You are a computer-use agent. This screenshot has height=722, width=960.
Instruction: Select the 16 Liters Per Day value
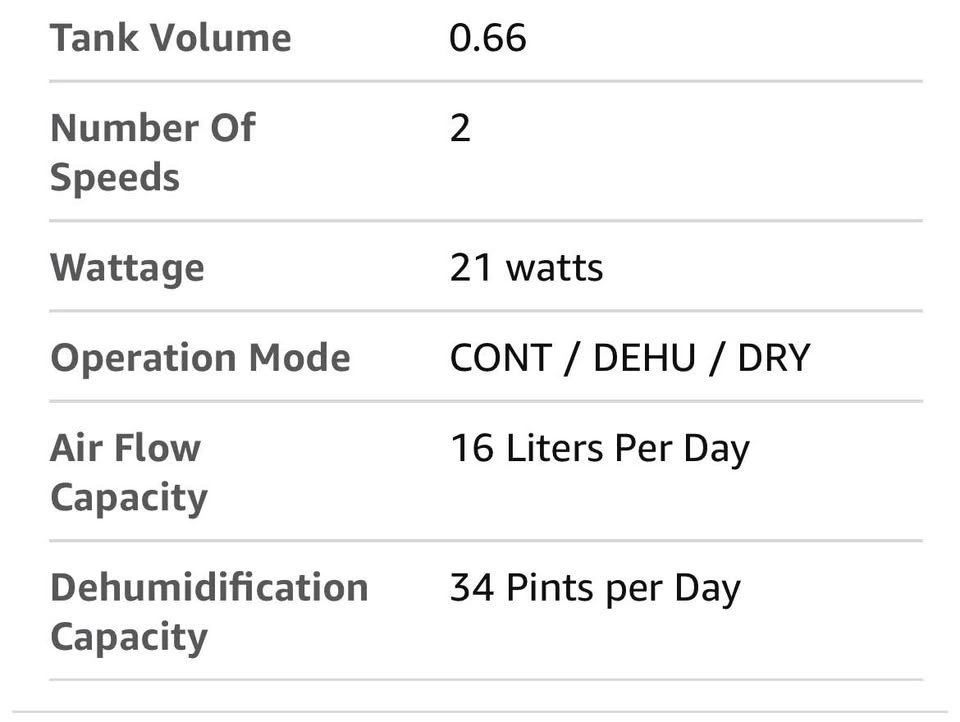click(598, 449)
